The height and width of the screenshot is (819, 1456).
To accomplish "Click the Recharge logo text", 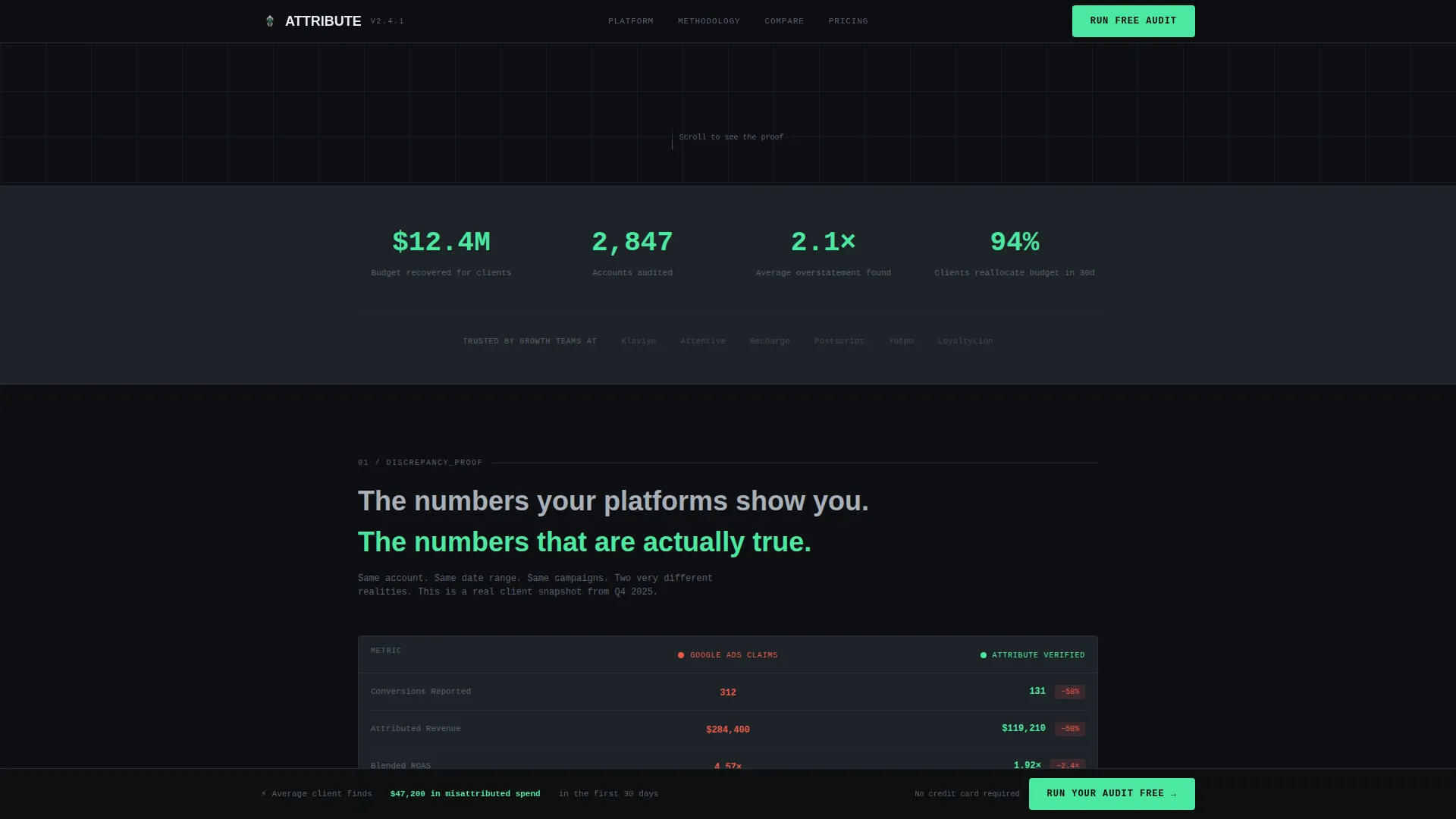I will [x=770, y=341].
